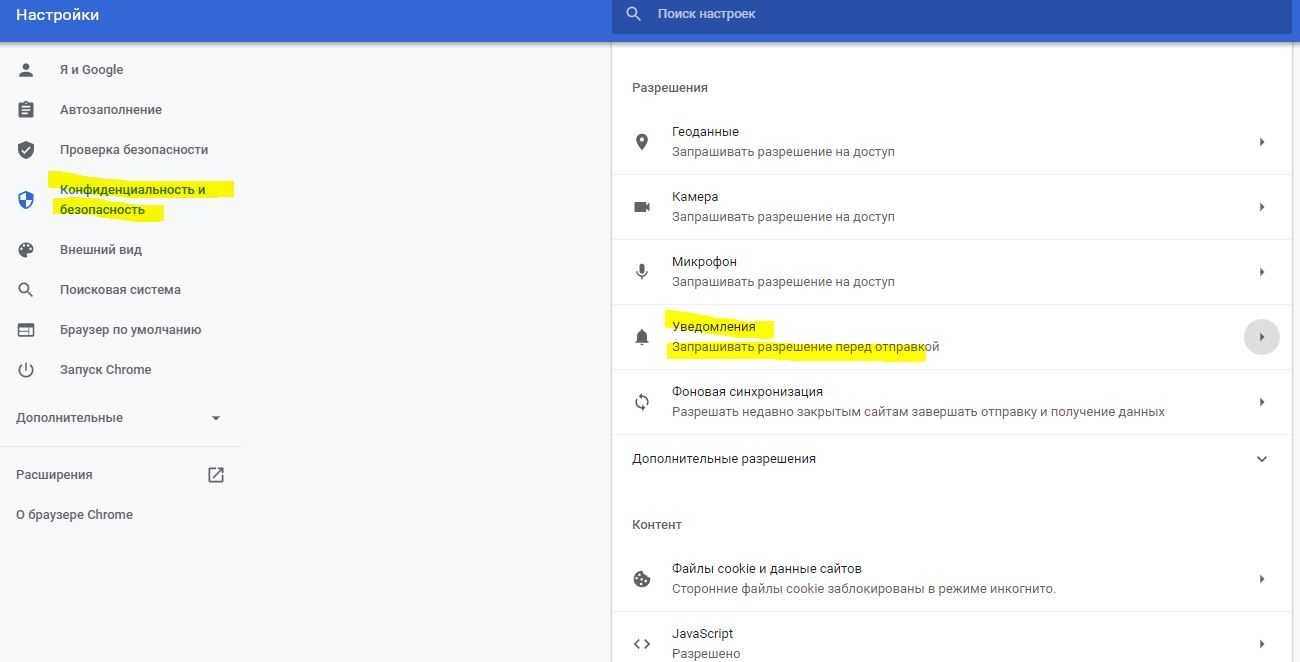Viewport: 1300px width, 662px height.
Task: Click the search magnifier icon in the top bar
Action: click(633, 14)
